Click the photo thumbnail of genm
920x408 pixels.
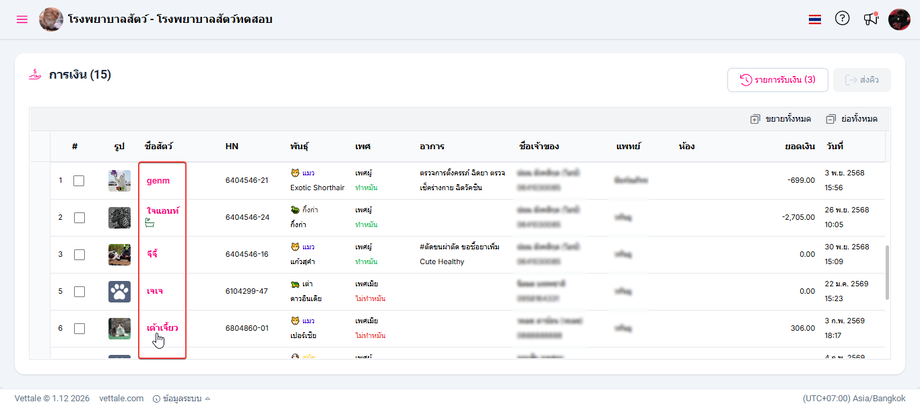coord(120,181)
